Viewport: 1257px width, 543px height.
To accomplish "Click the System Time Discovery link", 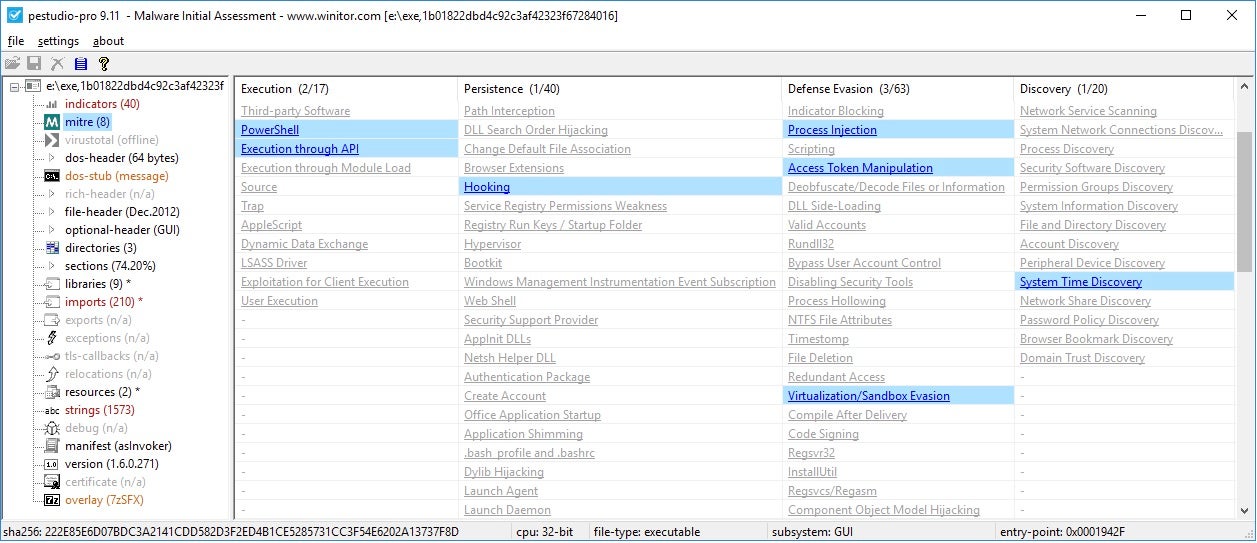I will coord(1080,282).
